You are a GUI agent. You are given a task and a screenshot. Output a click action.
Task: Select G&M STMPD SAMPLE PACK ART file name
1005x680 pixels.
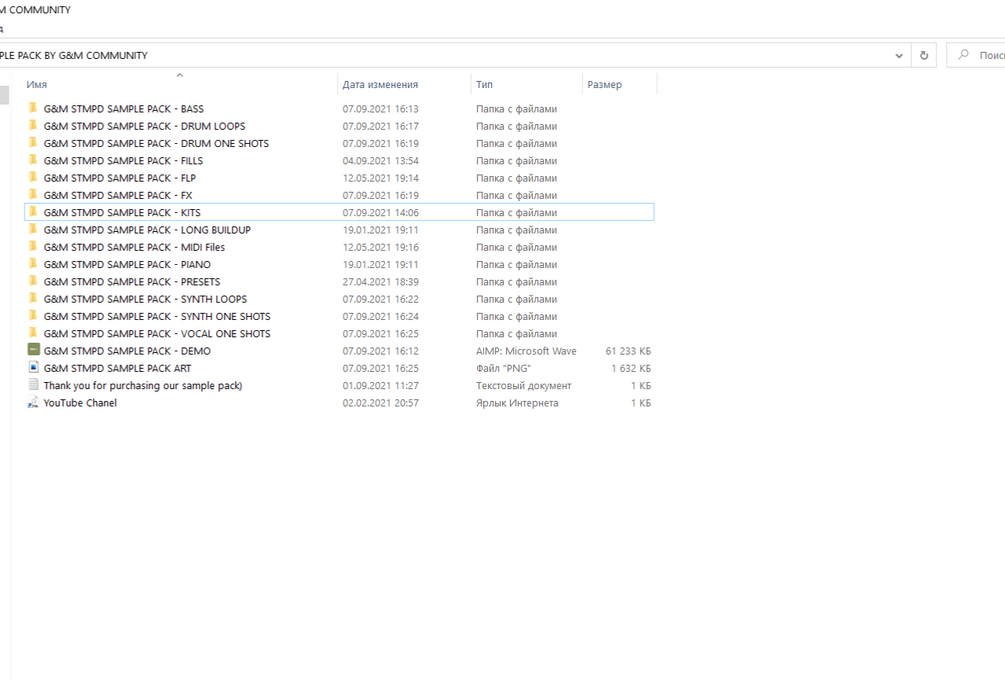tap(117, 369)
